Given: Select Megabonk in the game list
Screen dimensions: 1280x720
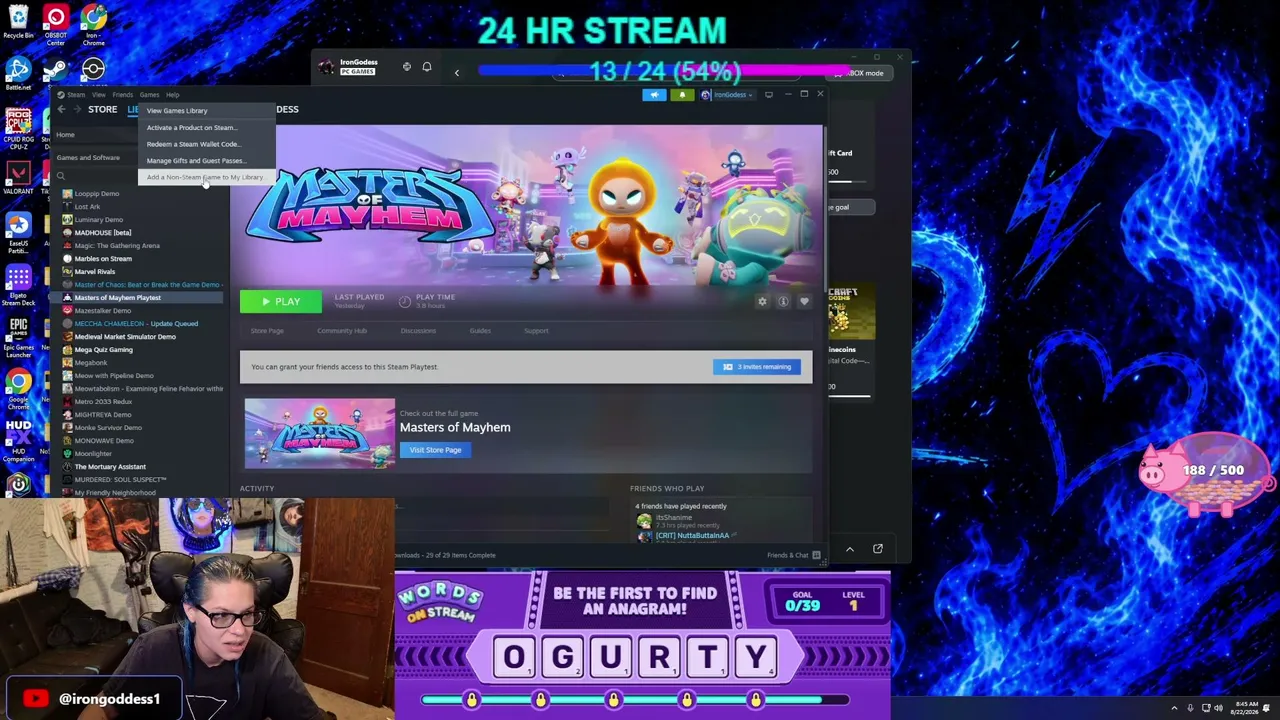Looking at the screenshot, I should point(90,362).
